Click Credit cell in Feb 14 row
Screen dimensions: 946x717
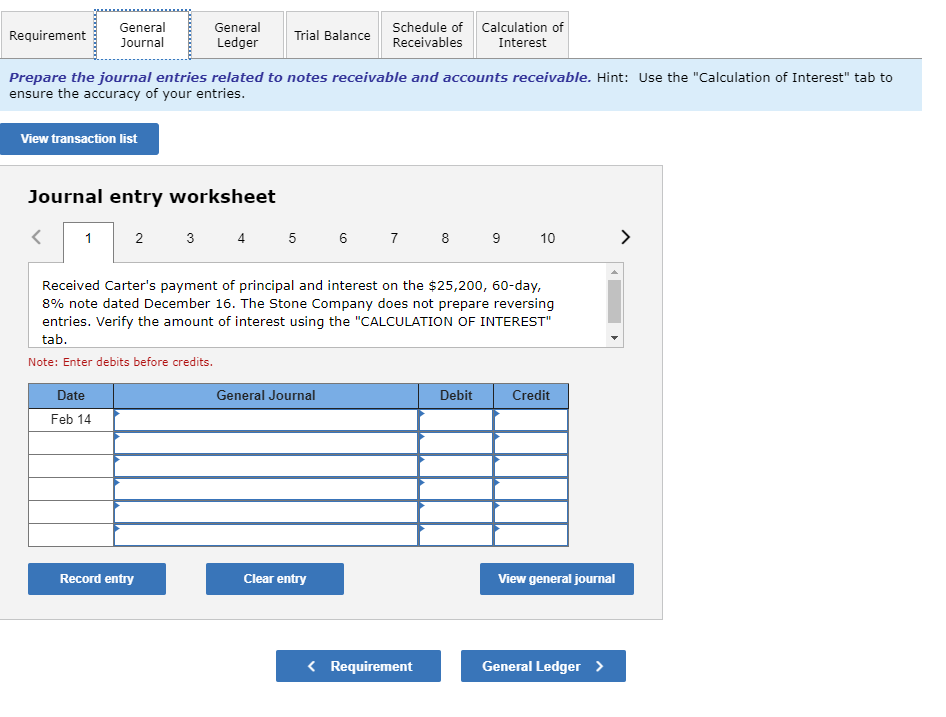tap(531, 420)
